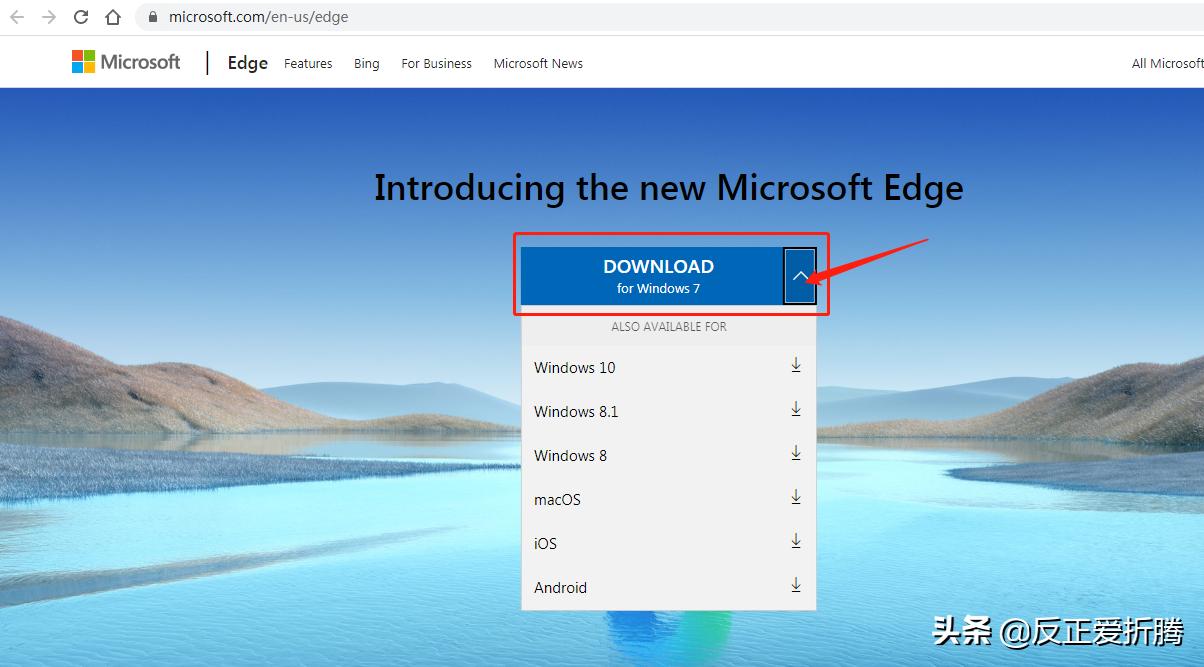1204x667 pixels.
Task: Click the browser refresh icon
Action: tap(80, 17)
